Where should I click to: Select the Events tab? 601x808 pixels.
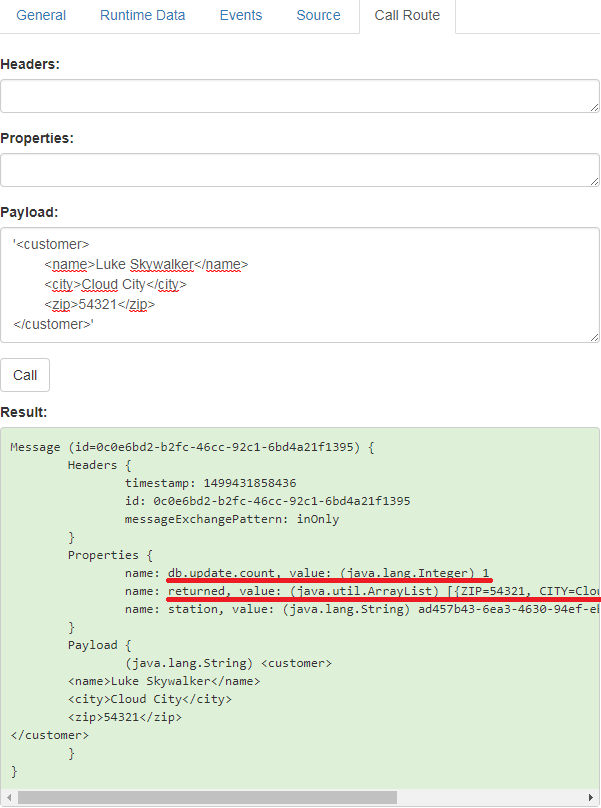[240, 16]
